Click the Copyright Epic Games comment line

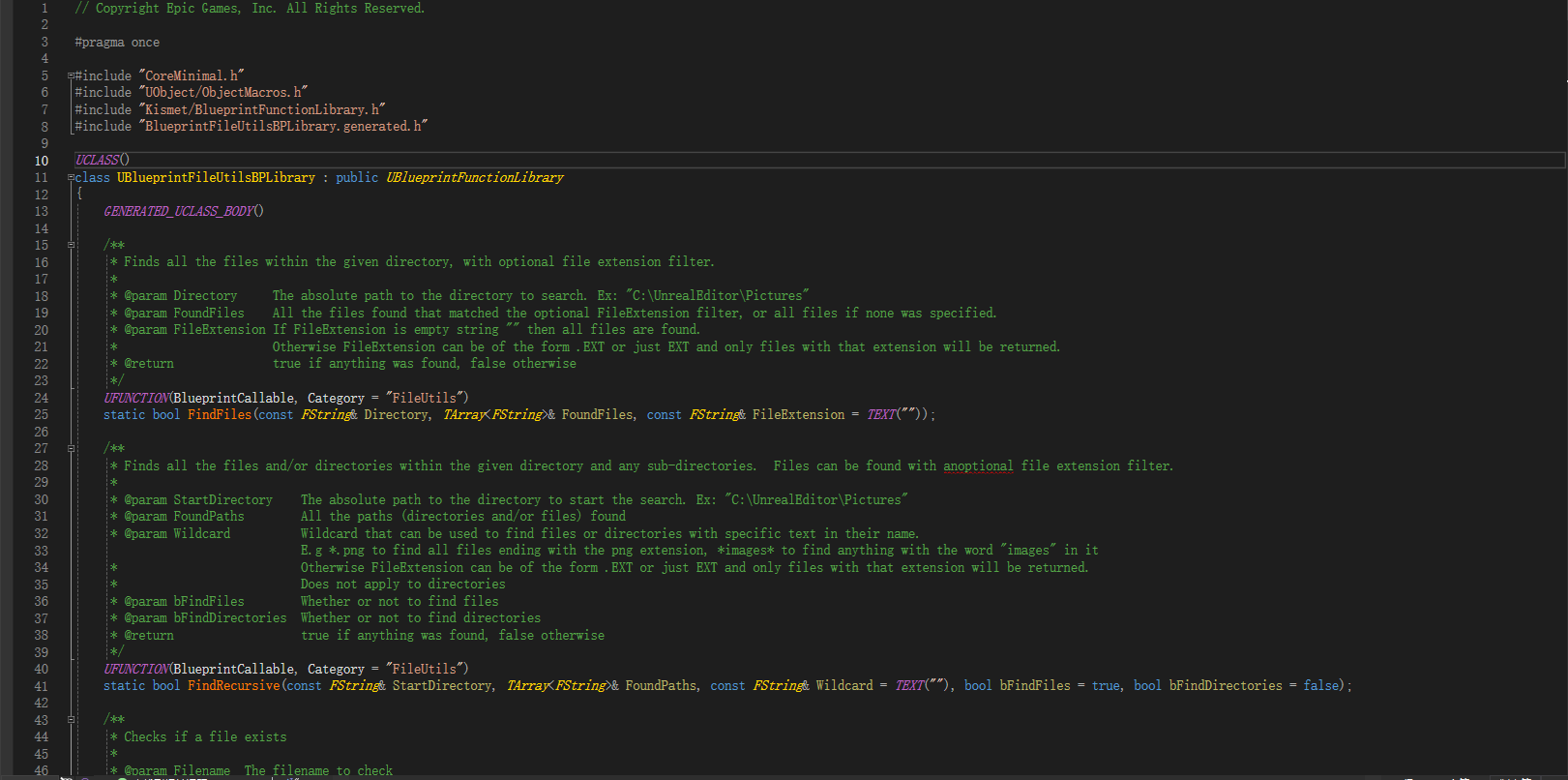pyautogui.click(x=250, y=8)
